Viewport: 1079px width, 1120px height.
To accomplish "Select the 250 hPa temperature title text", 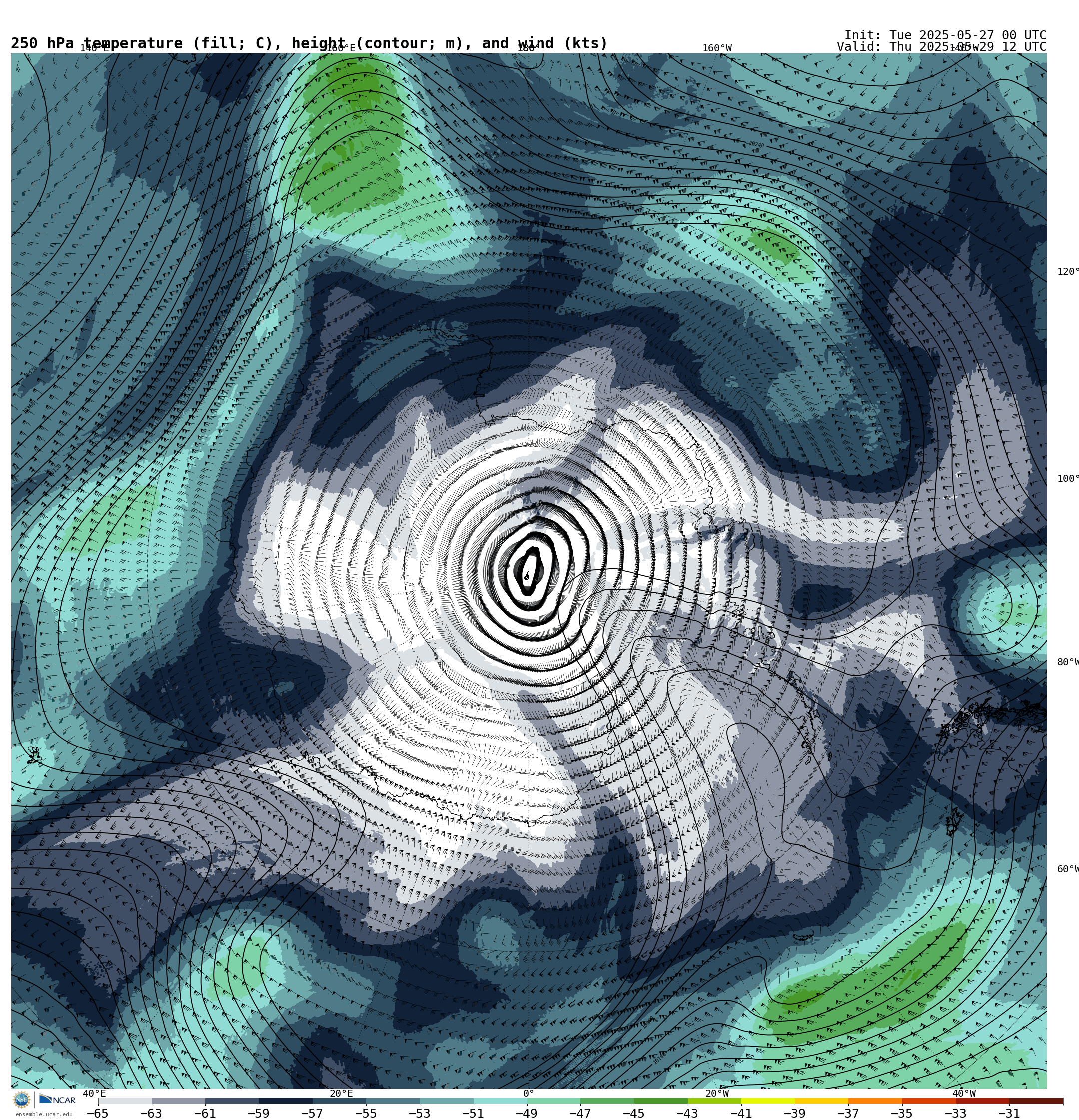I will click(x=309, y=43).
